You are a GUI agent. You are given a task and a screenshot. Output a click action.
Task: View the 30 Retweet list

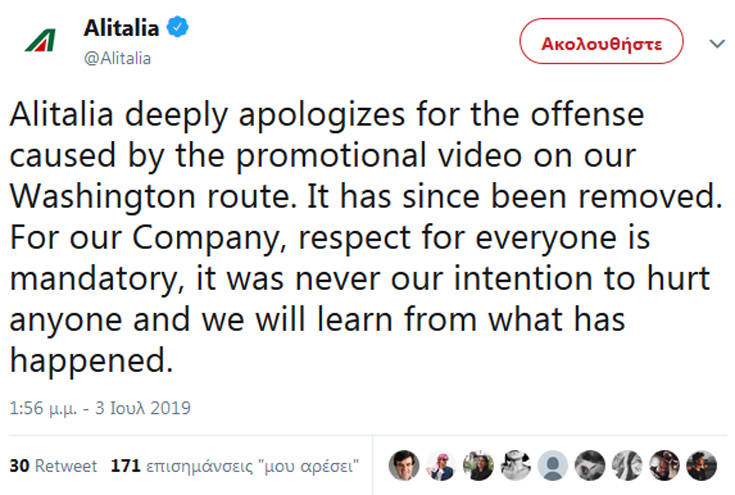click(x=53, y=466)
